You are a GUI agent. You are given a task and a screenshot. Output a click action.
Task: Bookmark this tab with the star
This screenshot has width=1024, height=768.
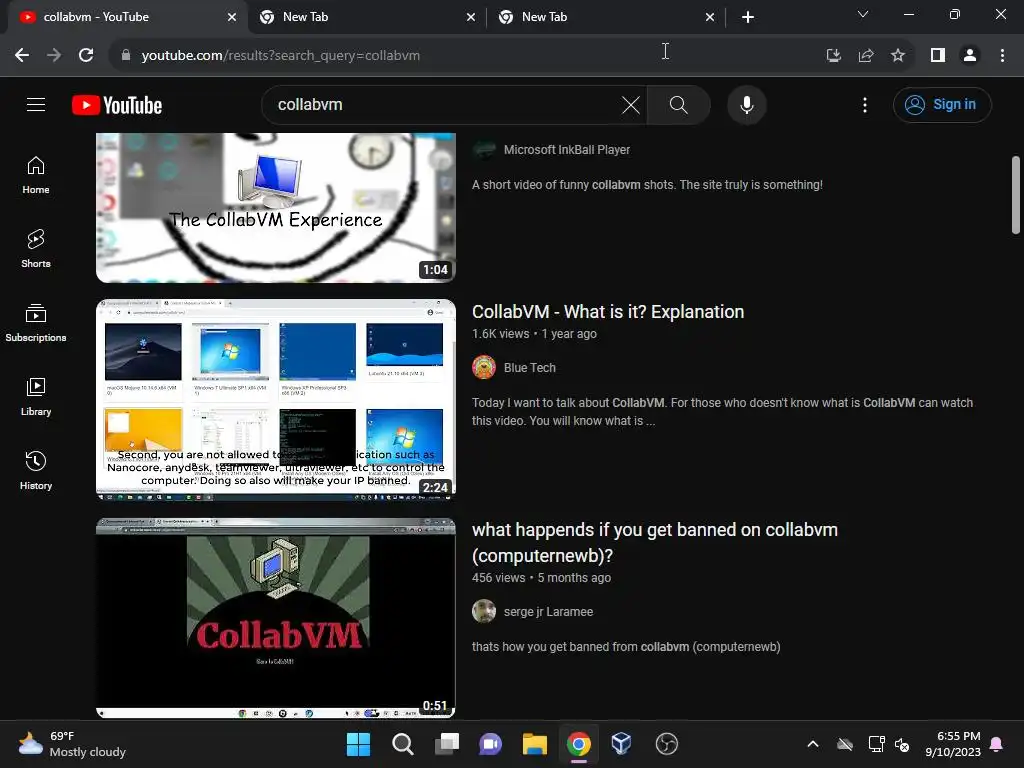tap(898, 55)
